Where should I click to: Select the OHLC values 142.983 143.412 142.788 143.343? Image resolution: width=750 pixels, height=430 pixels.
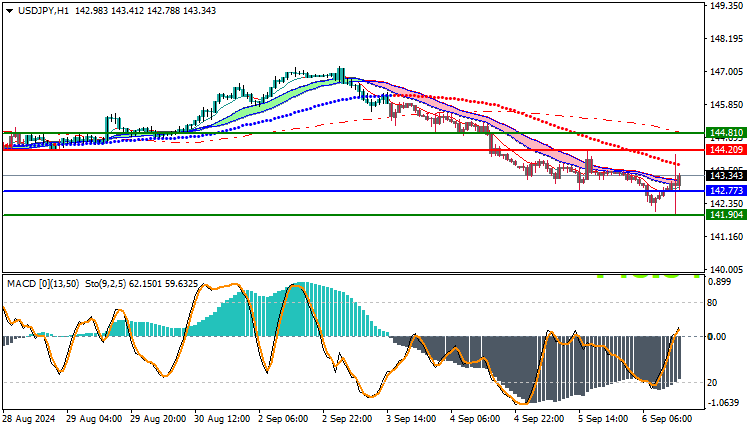(145, 11)
